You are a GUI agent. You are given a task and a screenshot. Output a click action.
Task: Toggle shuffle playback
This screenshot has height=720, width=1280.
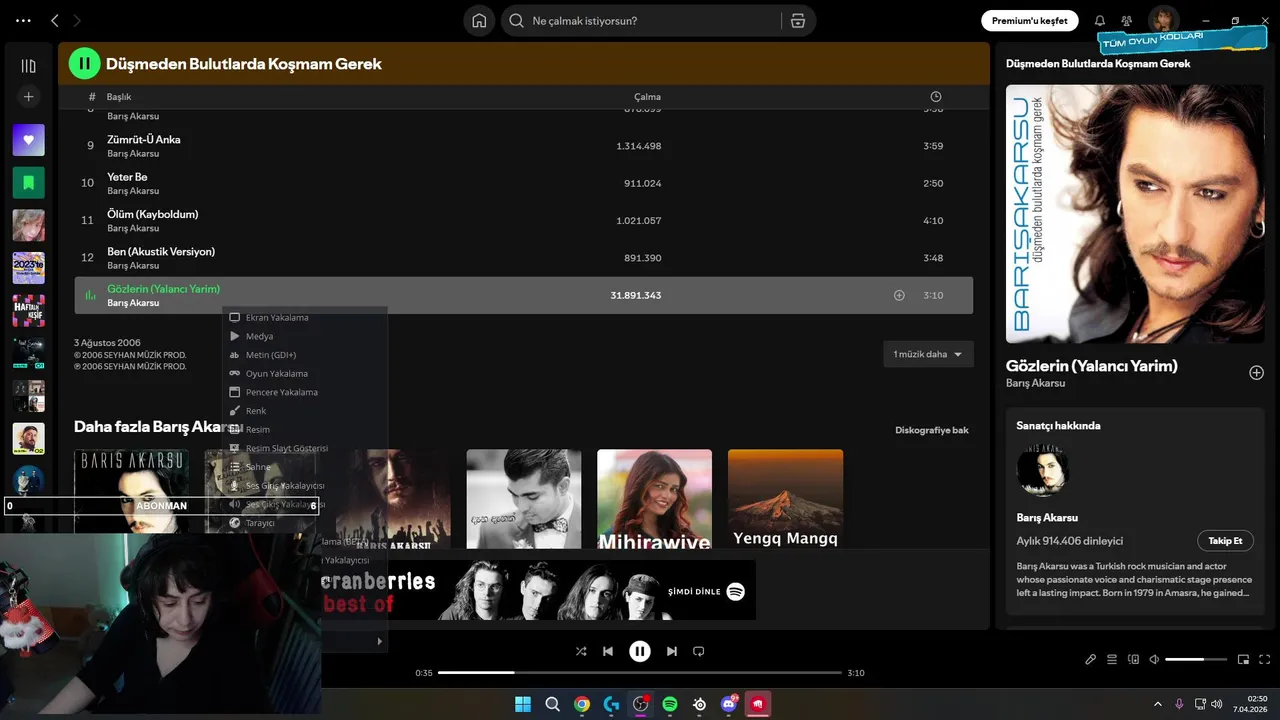581,651
